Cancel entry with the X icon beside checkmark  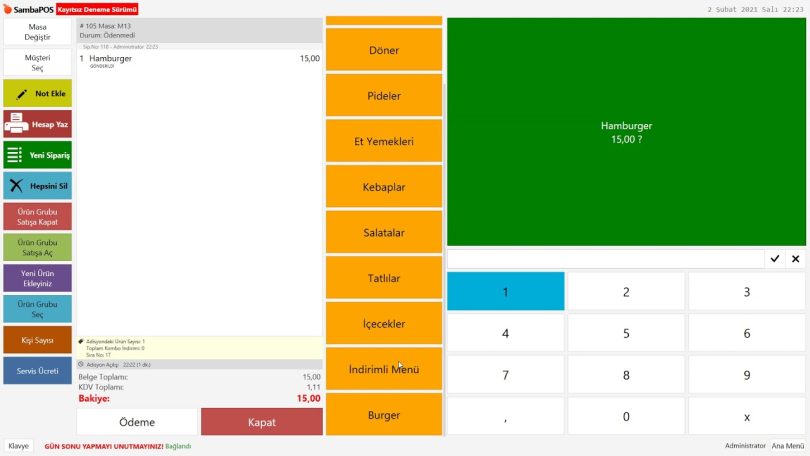pos(796,259)
